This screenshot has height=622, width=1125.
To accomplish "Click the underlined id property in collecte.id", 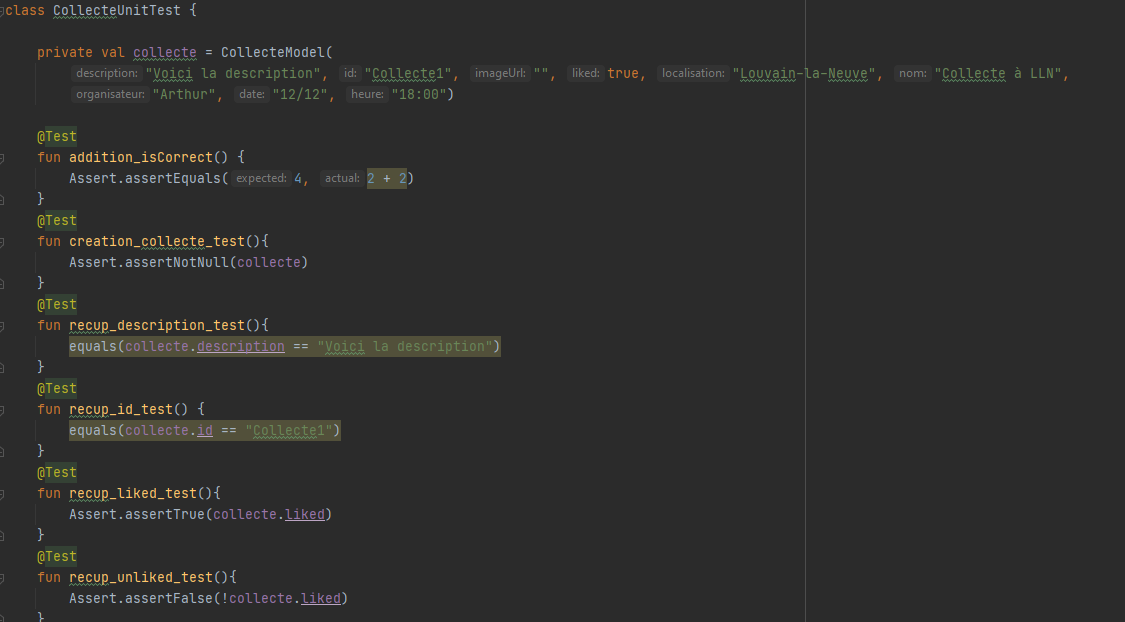I will click(x=205, y=430).
